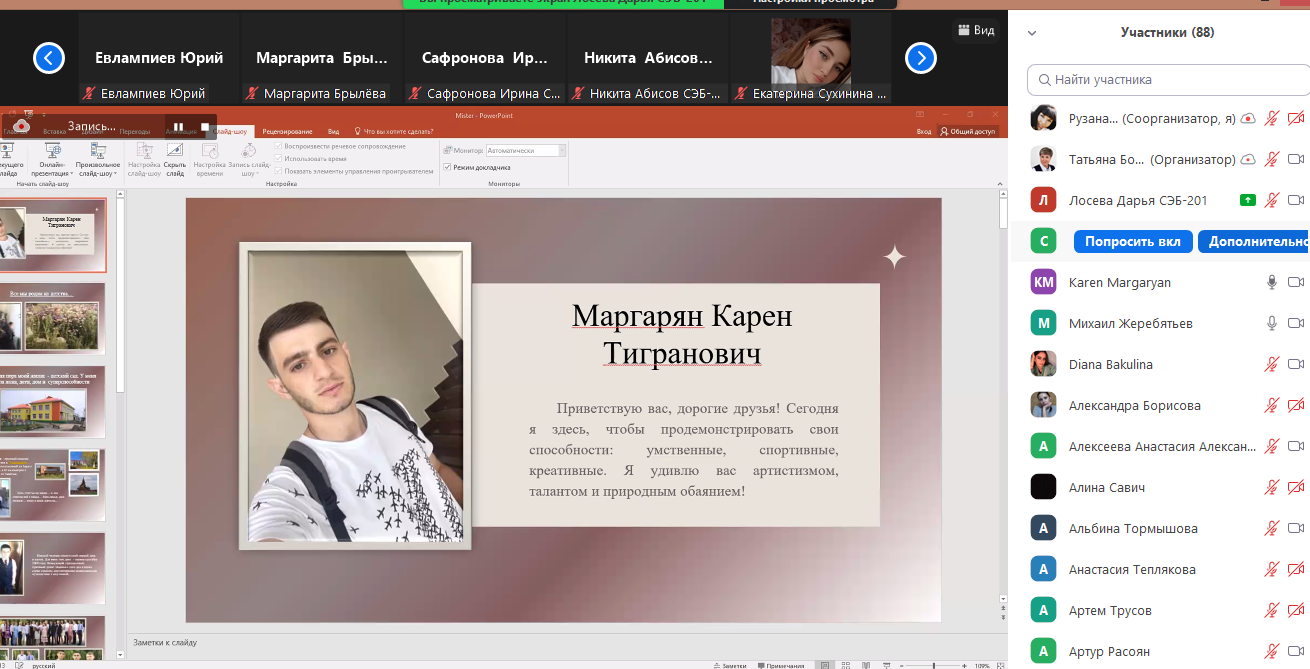Click Общий доступ button in PowerPoint
This screenshot has width=1310, height=669.
coord(969,131)
